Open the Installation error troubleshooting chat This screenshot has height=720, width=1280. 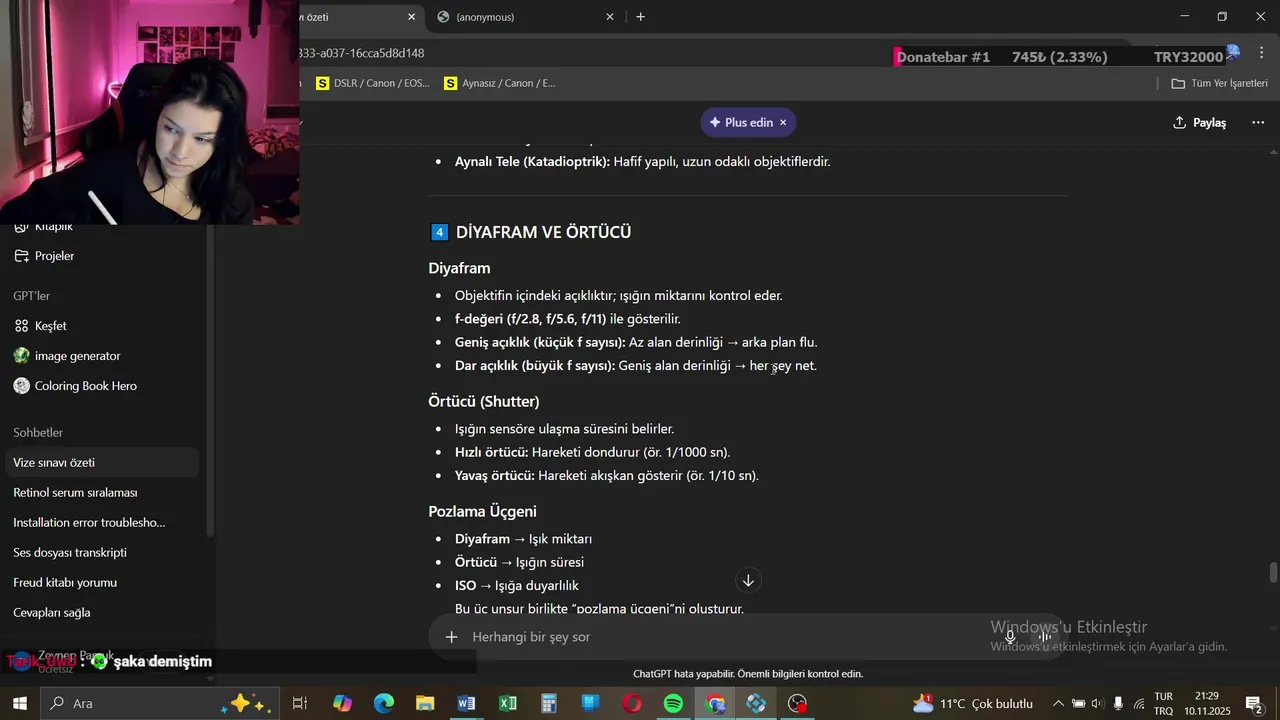coord(104,523)
